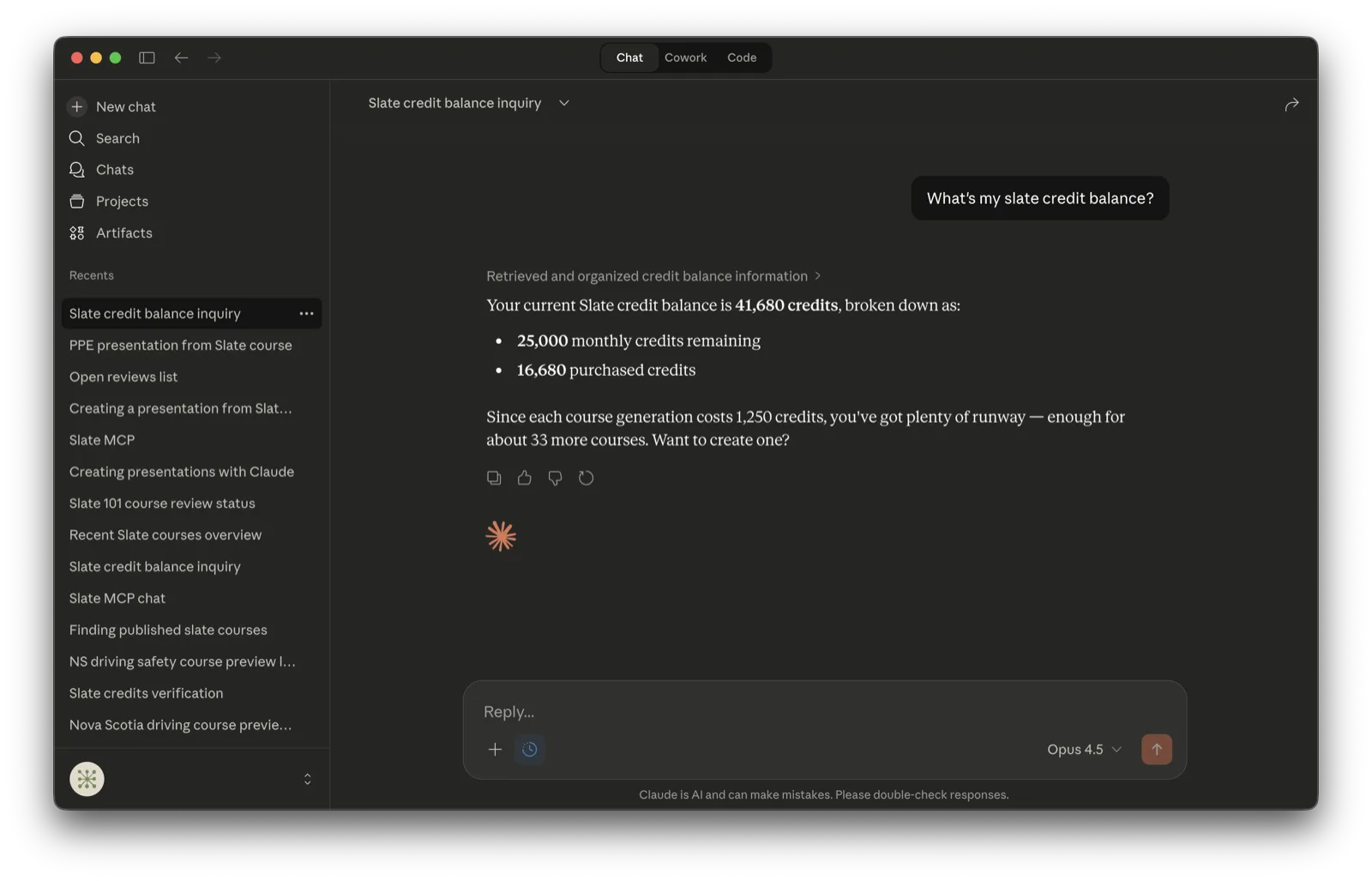Click the New chat plus icon

click(x=77, y=106)
